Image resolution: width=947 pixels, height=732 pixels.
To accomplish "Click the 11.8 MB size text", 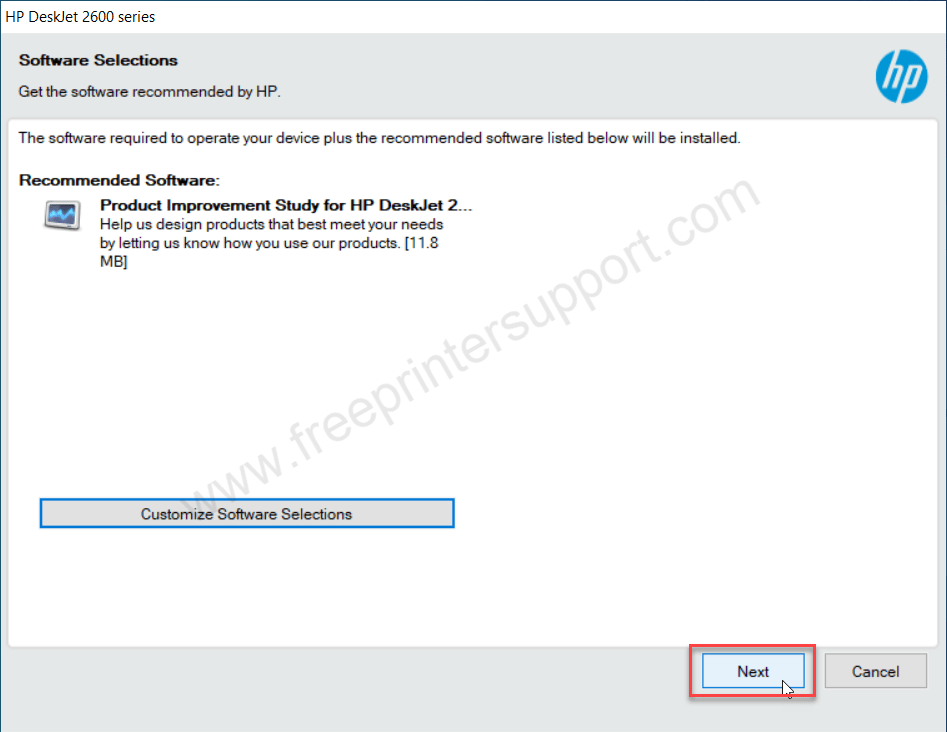I will coord(422,243).
